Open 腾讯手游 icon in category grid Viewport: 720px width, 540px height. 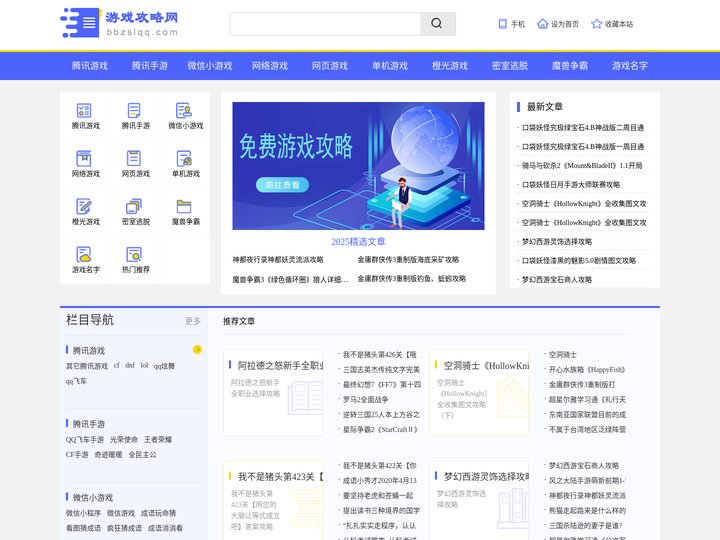pos(134,111)
